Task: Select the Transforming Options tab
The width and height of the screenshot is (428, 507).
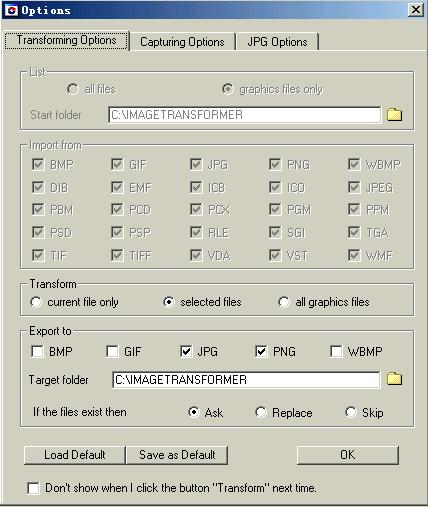Action: 66,40
